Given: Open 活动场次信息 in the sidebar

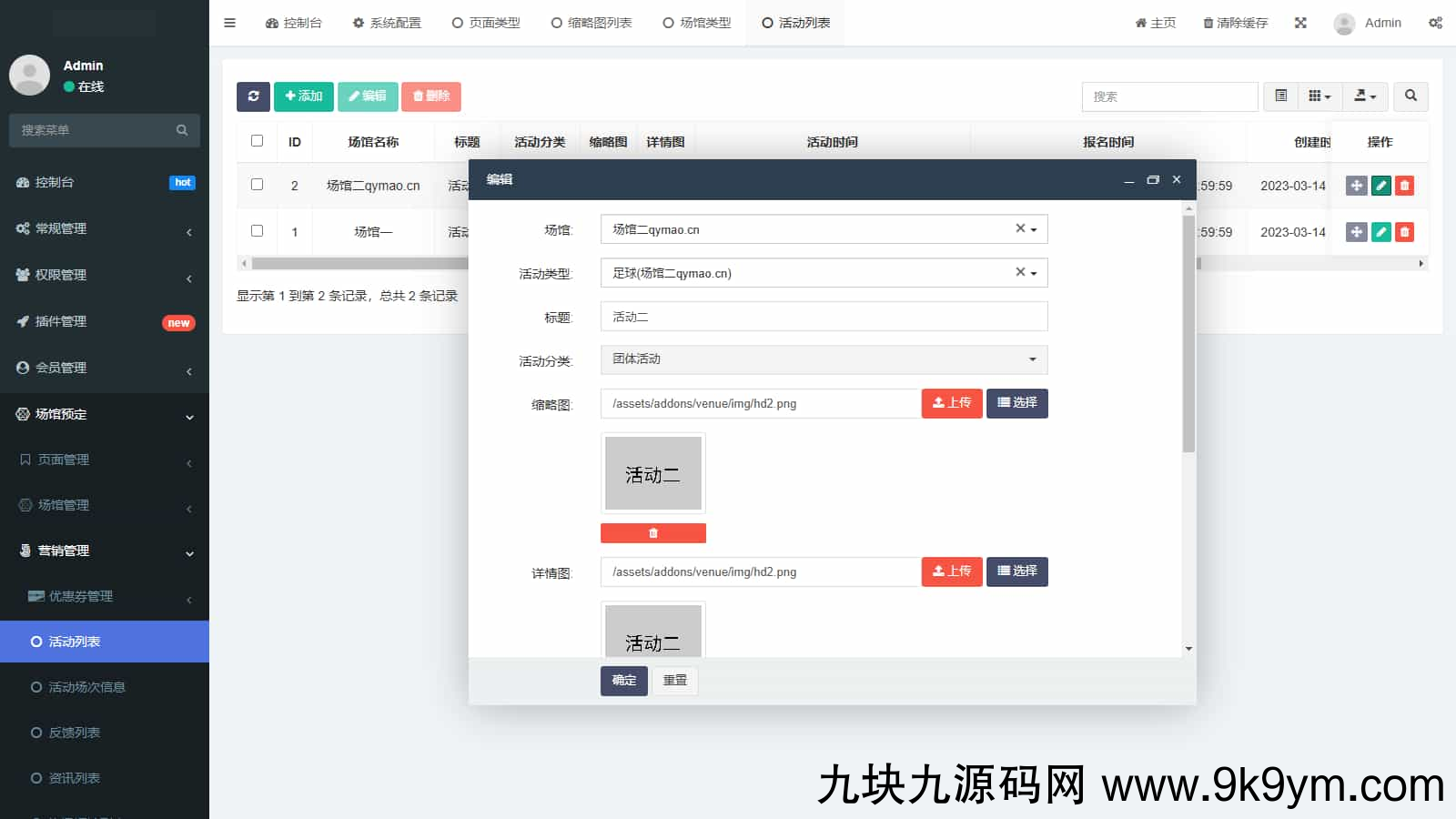Looking at the screenshot, I should click(86, 687).
